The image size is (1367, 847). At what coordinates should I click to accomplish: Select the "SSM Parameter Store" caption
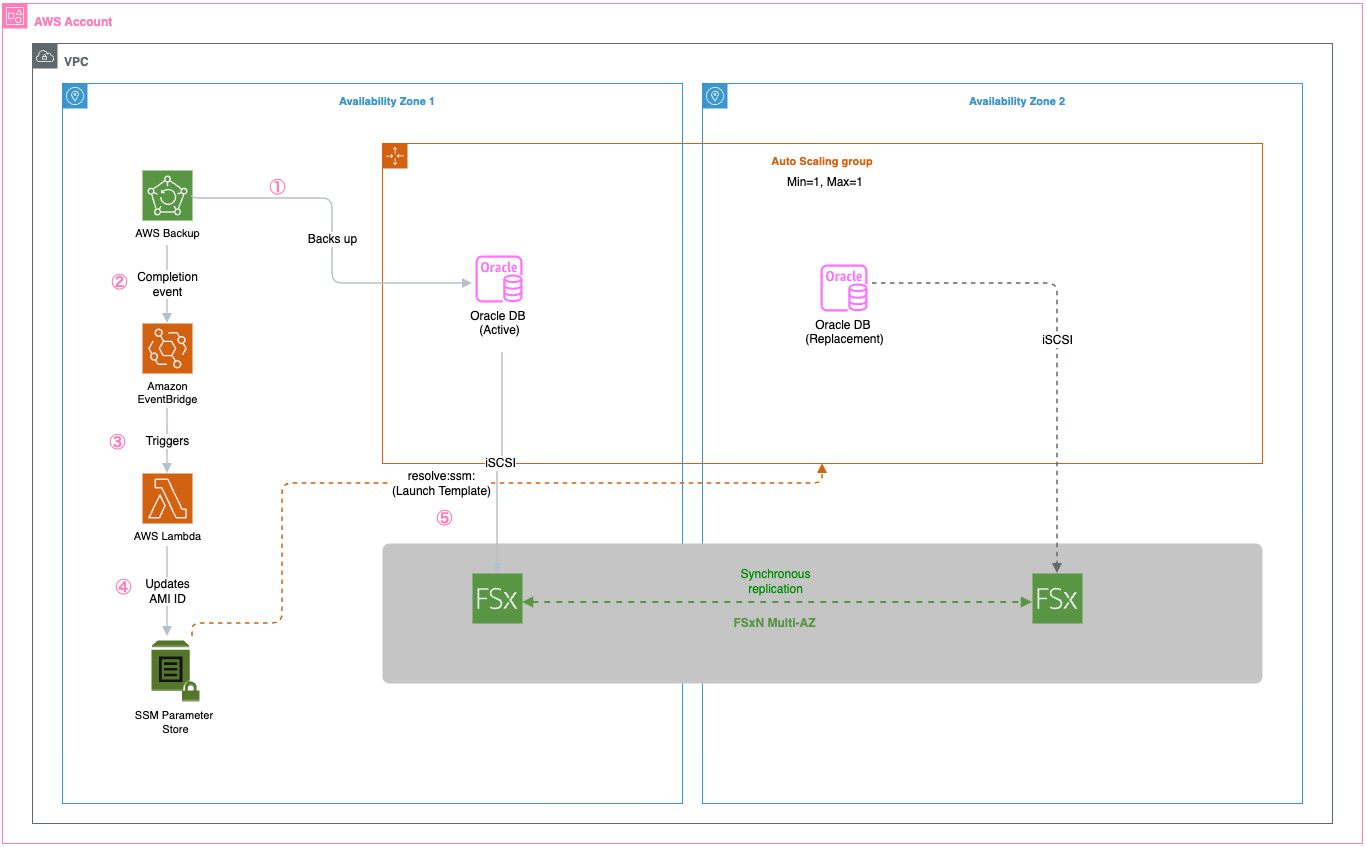(x=174, y=722)
